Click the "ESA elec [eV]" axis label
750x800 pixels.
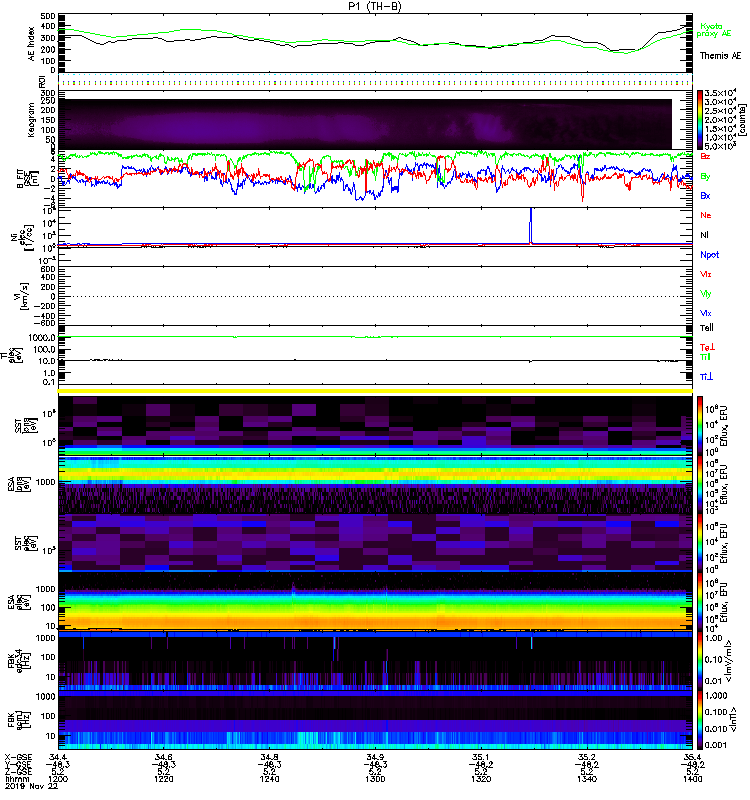[17, 602]
